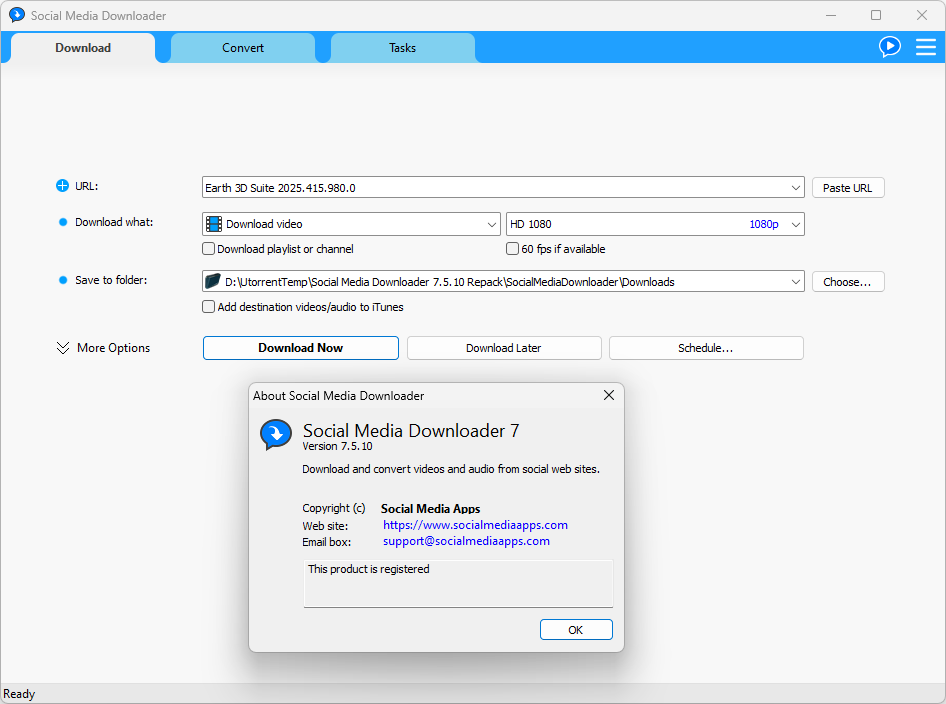Click the 'About Social Media Downloader' dialog title
Image resolution: width=946 pixels, height=704 pixels.
coord(338,396)
